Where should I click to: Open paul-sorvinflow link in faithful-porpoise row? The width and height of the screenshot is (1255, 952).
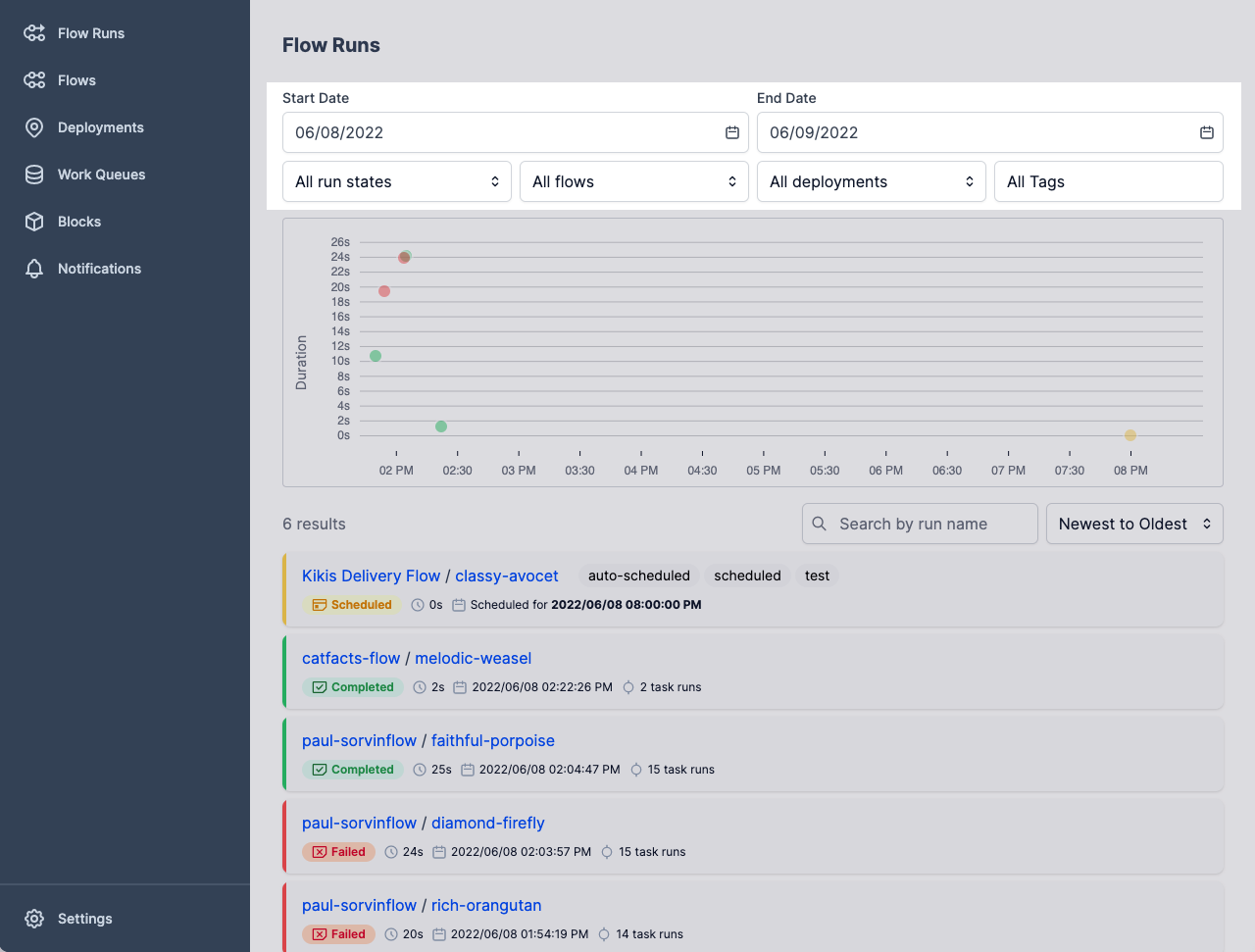(359, 740)
